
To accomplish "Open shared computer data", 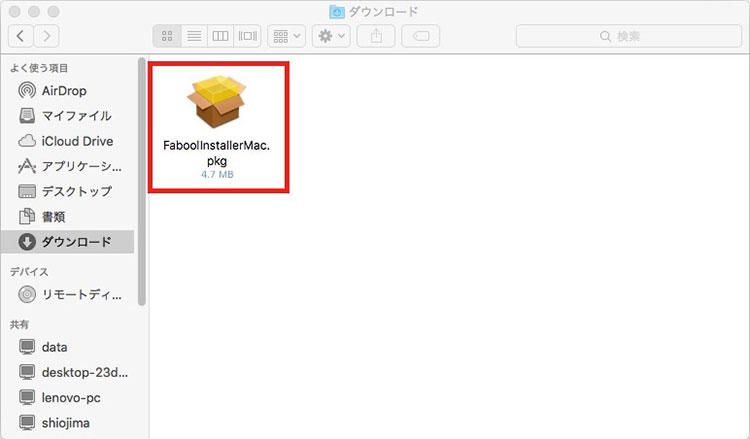I will 67,347.
